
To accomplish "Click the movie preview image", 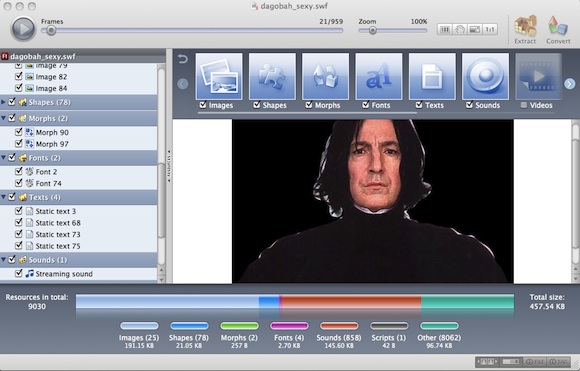I will pyautogui.click(x=372, y=201).
